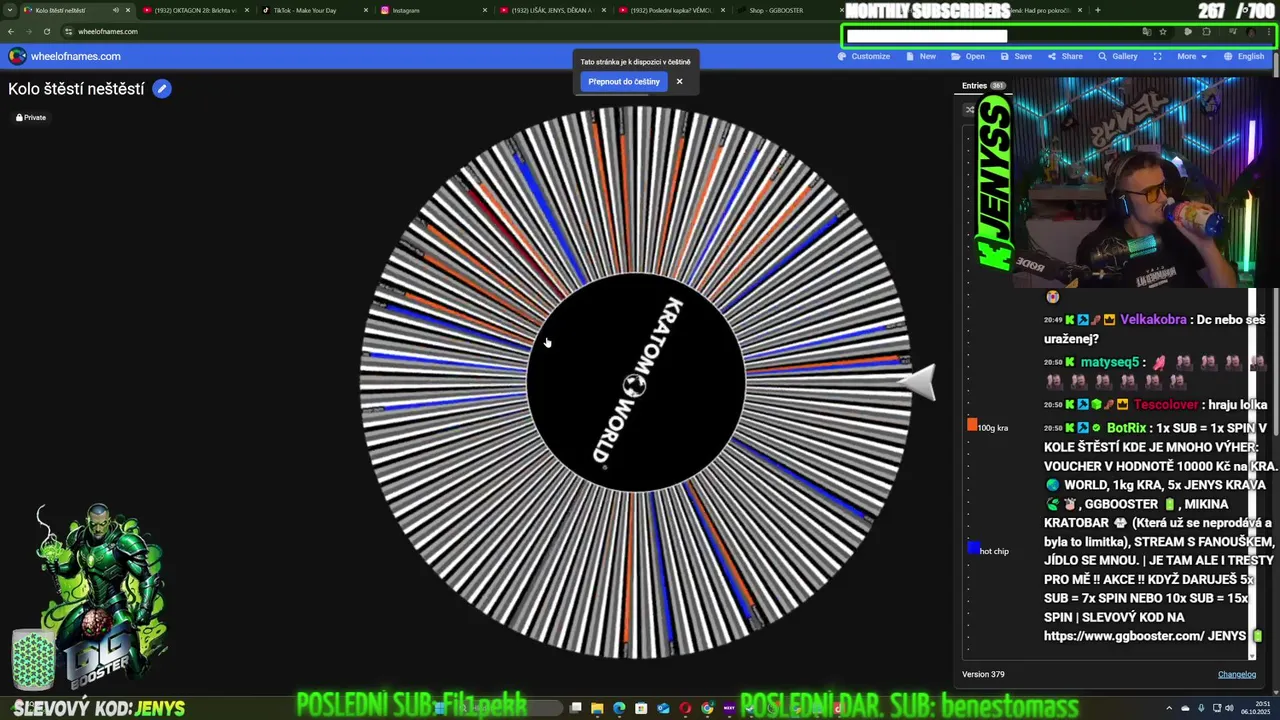1280x720 pixels.
Task: Open the taskbar clock and date
Action: click(x=1257, y=708)
